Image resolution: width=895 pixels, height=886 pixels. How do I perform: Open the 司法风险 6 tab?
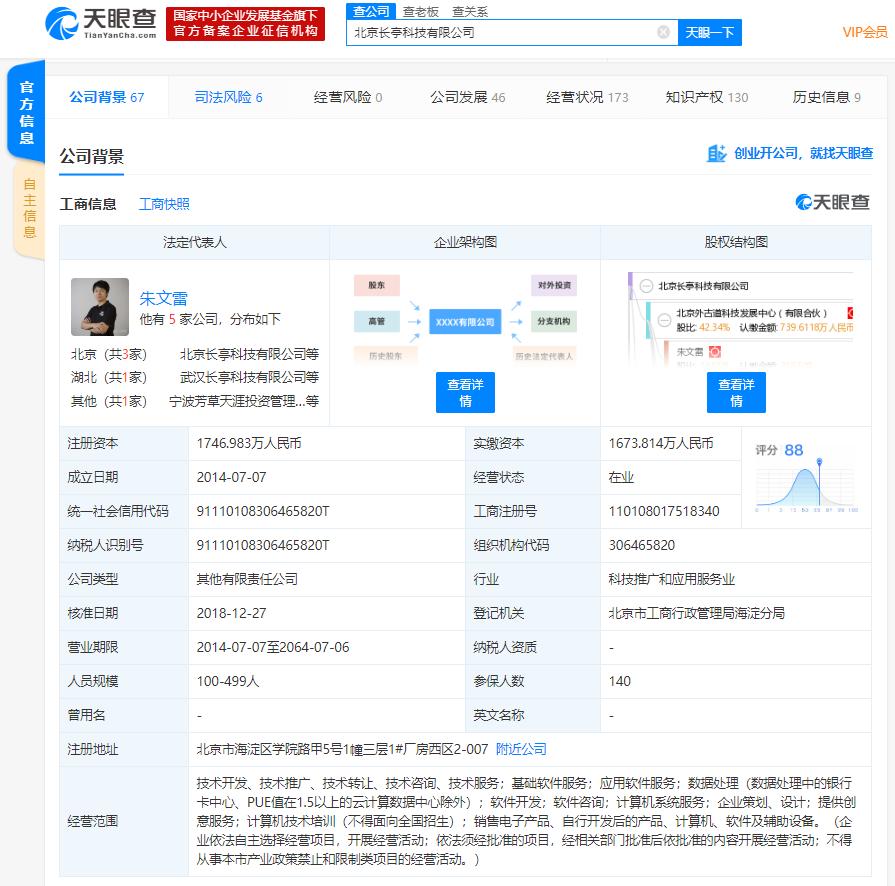(x=228, y=97)
